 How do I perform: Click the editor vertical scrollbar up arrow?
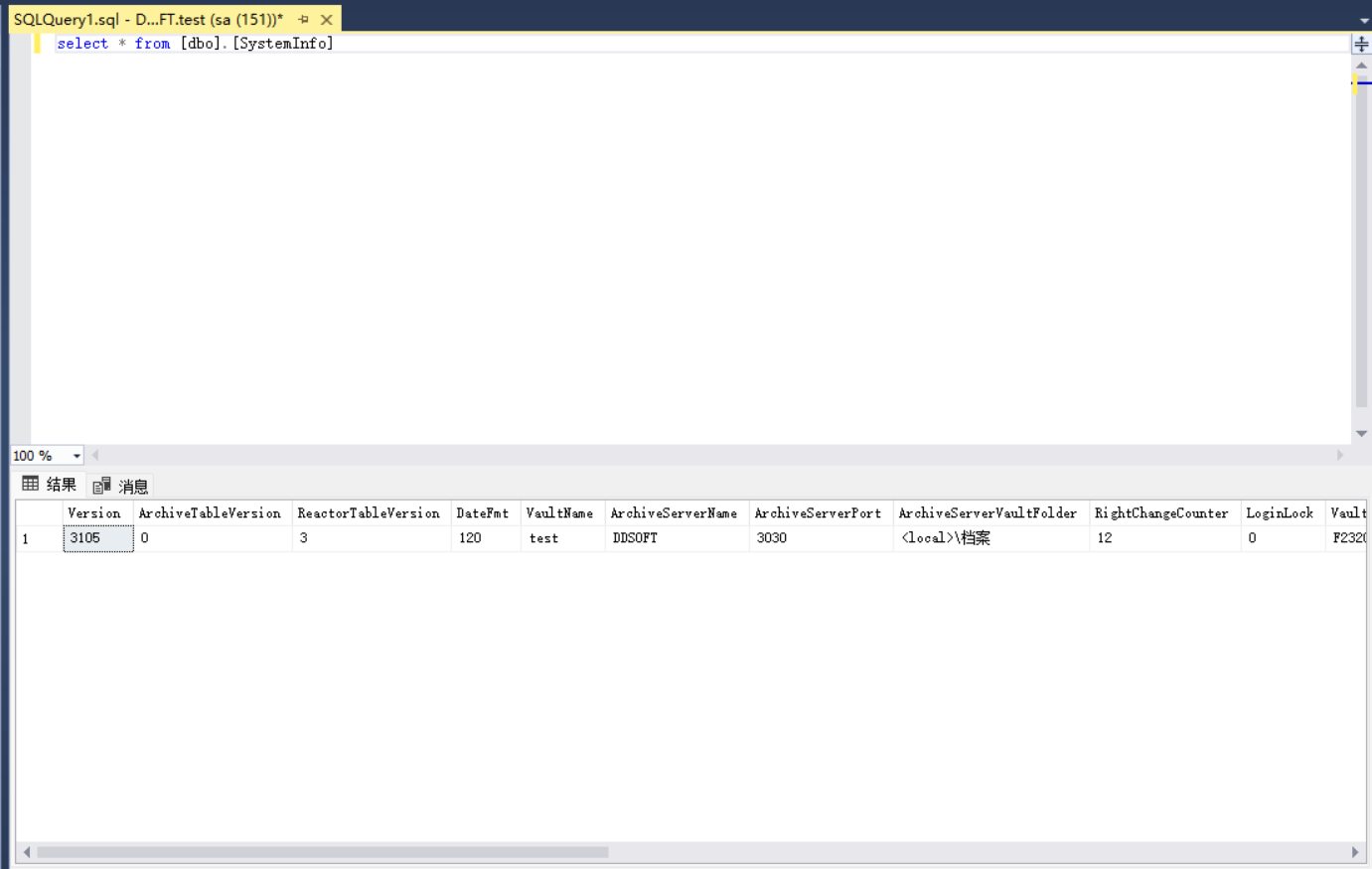1361,65
